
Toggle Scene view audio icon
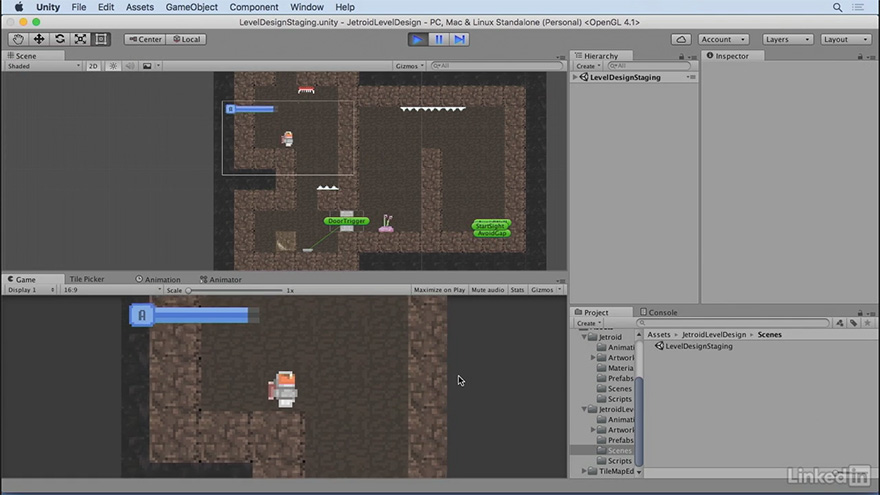pos(130,66)
